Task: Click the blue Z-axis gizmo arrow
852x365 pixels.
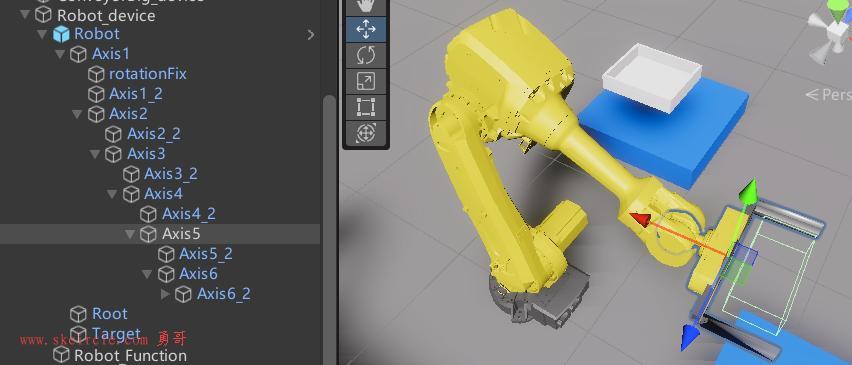Action: point(690,336)
